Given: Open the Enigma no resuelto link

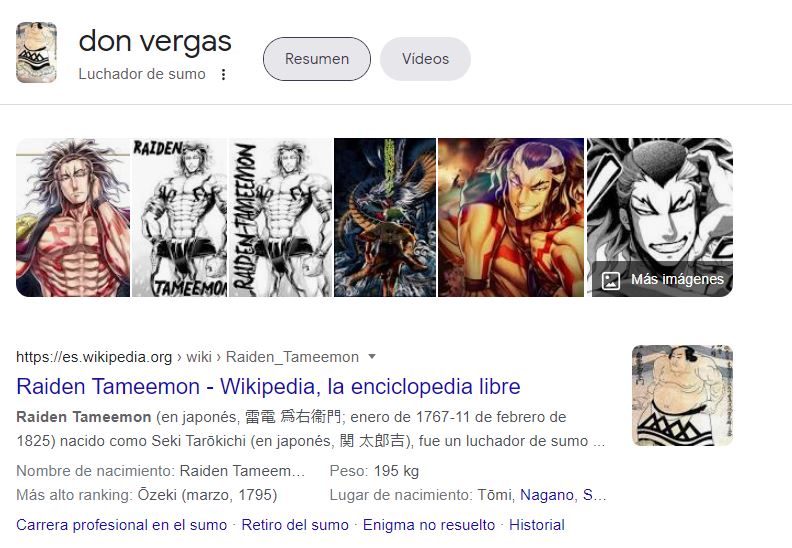Looking at the screenshot, I should [429, 525].
